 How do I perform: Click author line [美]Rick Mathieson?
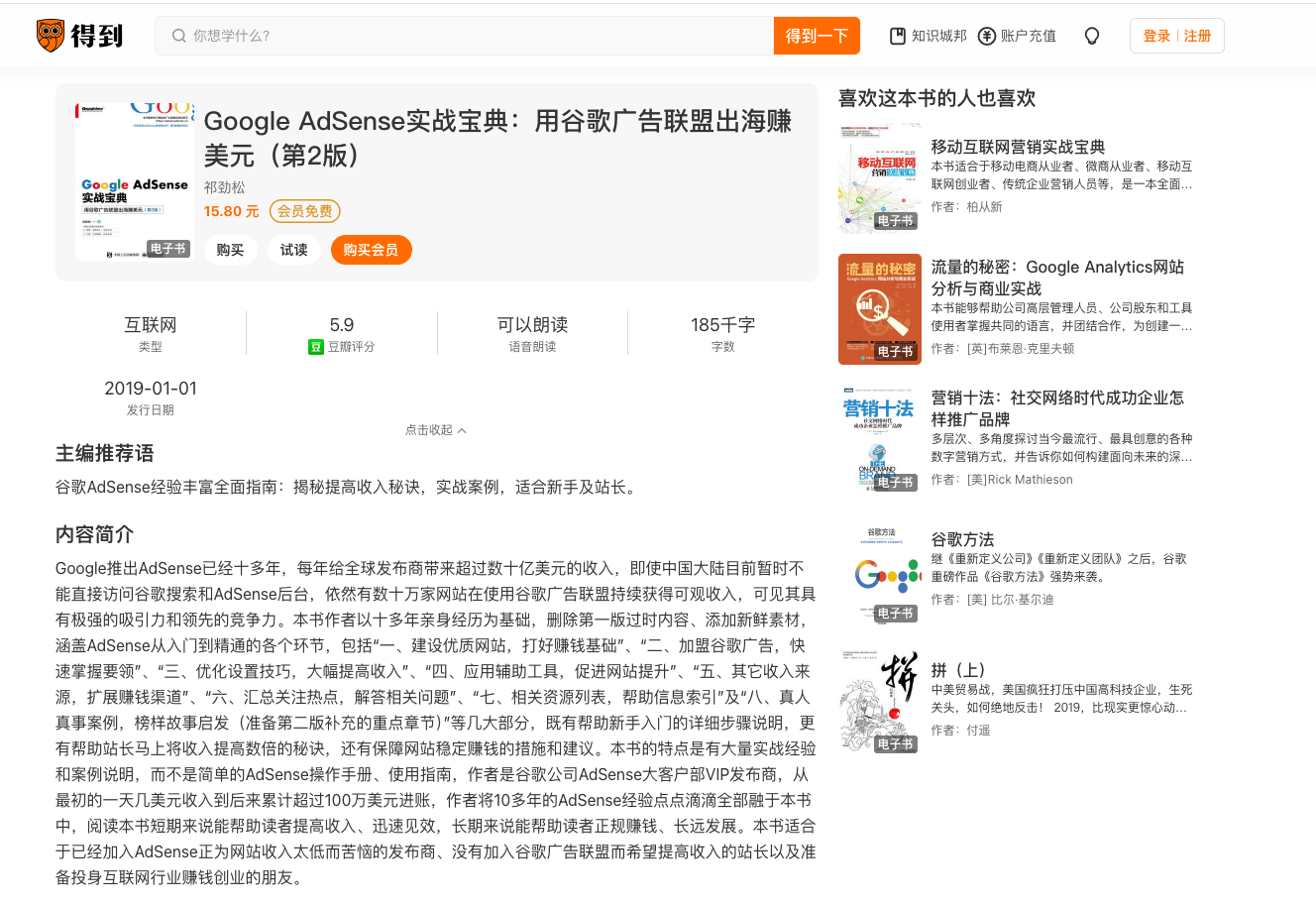pos(1002,480)
